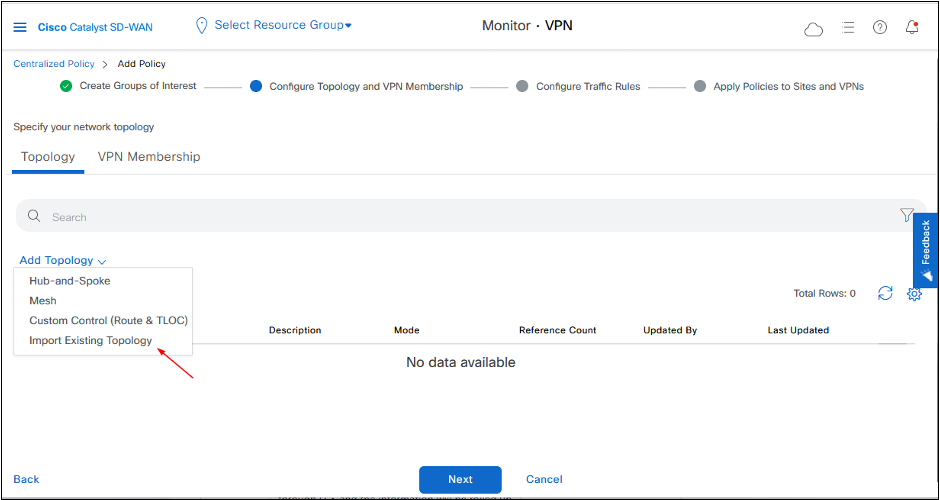Select Custom Control (Route & TLOC)
The height and width of the screenshot is (500, 940).
(x=108, y=320)
